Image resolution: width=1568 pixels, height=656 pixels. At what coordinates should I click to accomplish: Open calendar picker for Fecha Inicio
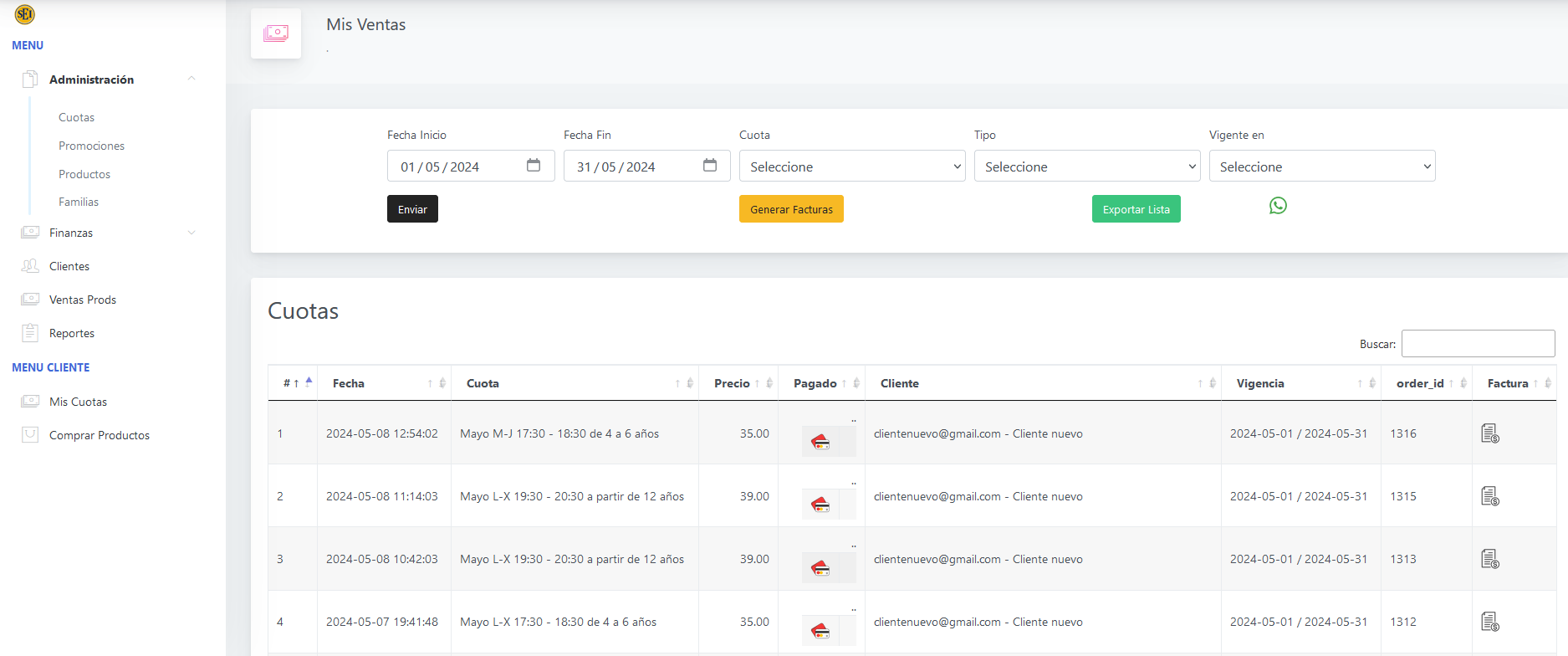click(x=534, y=166)
